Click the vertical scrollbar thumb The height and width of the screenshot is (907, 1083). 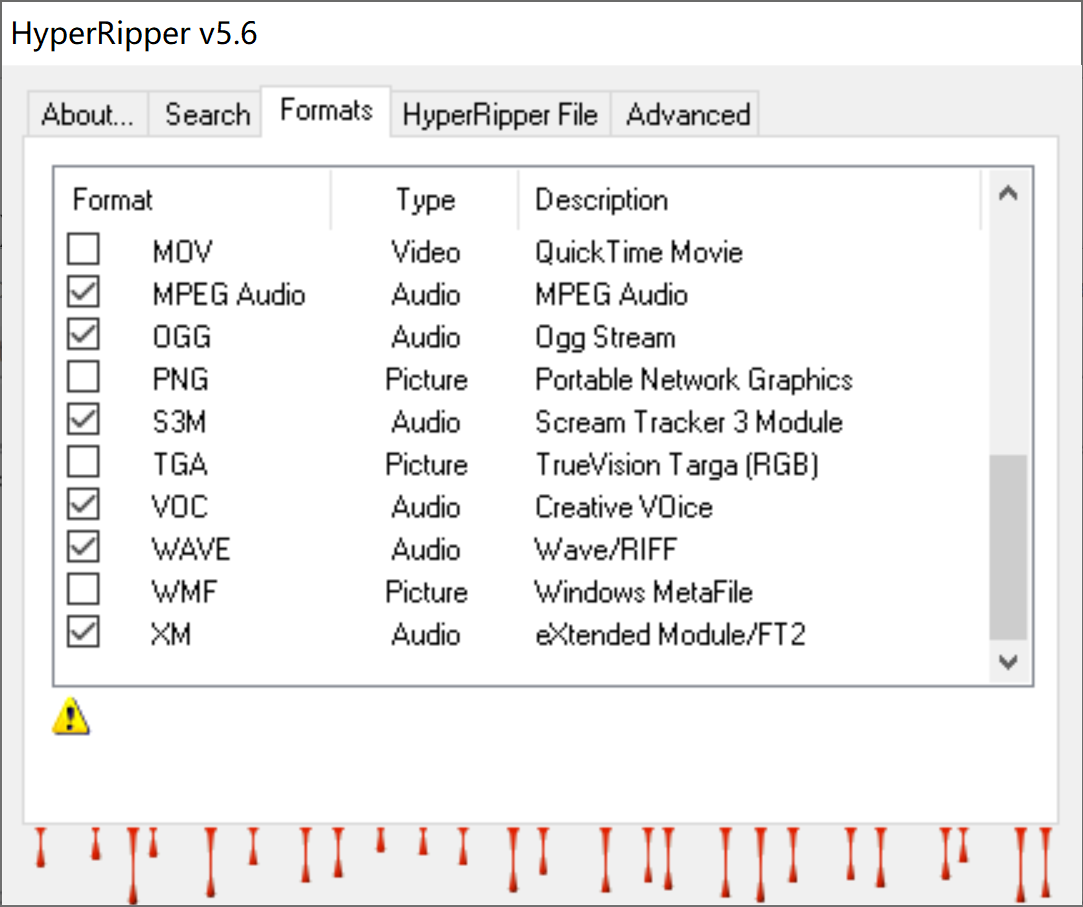pyautogui.click(x=1008, y=547)
